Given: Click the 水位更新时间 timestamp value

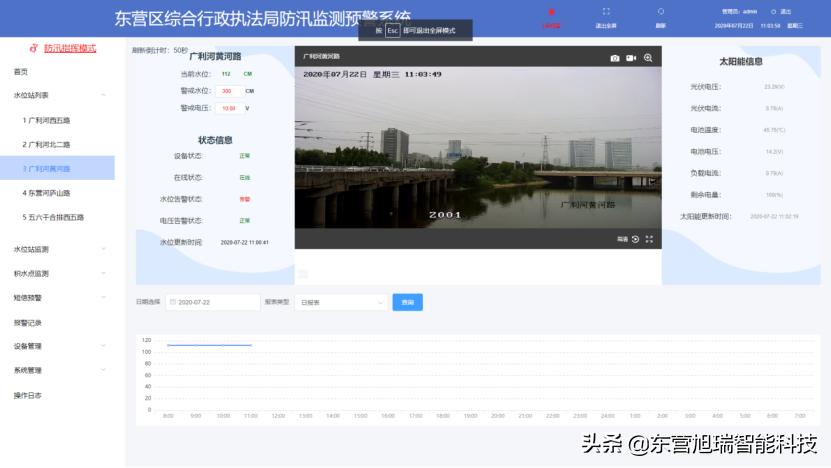Looking at the screenshot, I should click(244, 242).
